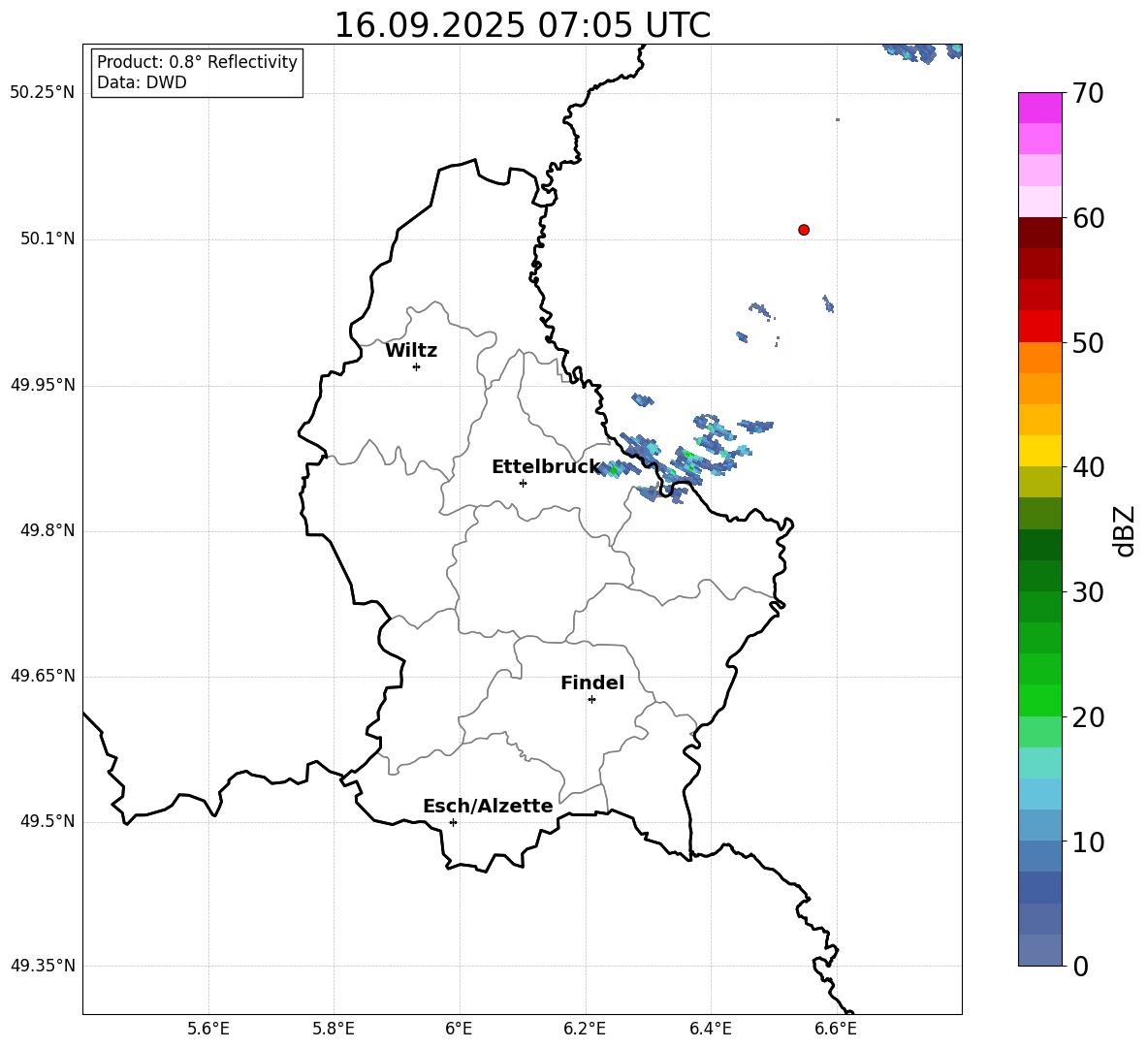Click the 50 value on colorbar
The height and width of the screenshot is (1048, 1148).
pos(1088,343)
